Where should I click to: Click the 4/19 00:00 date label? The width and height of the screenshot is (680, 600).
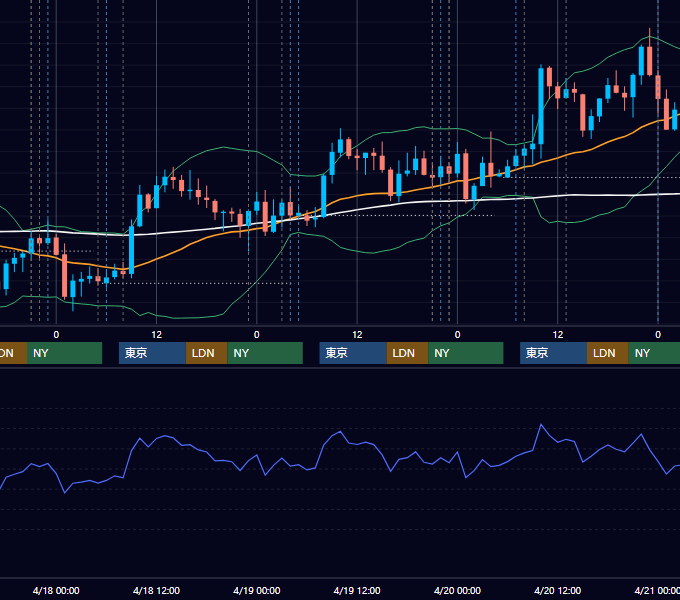tap(257, 590)
